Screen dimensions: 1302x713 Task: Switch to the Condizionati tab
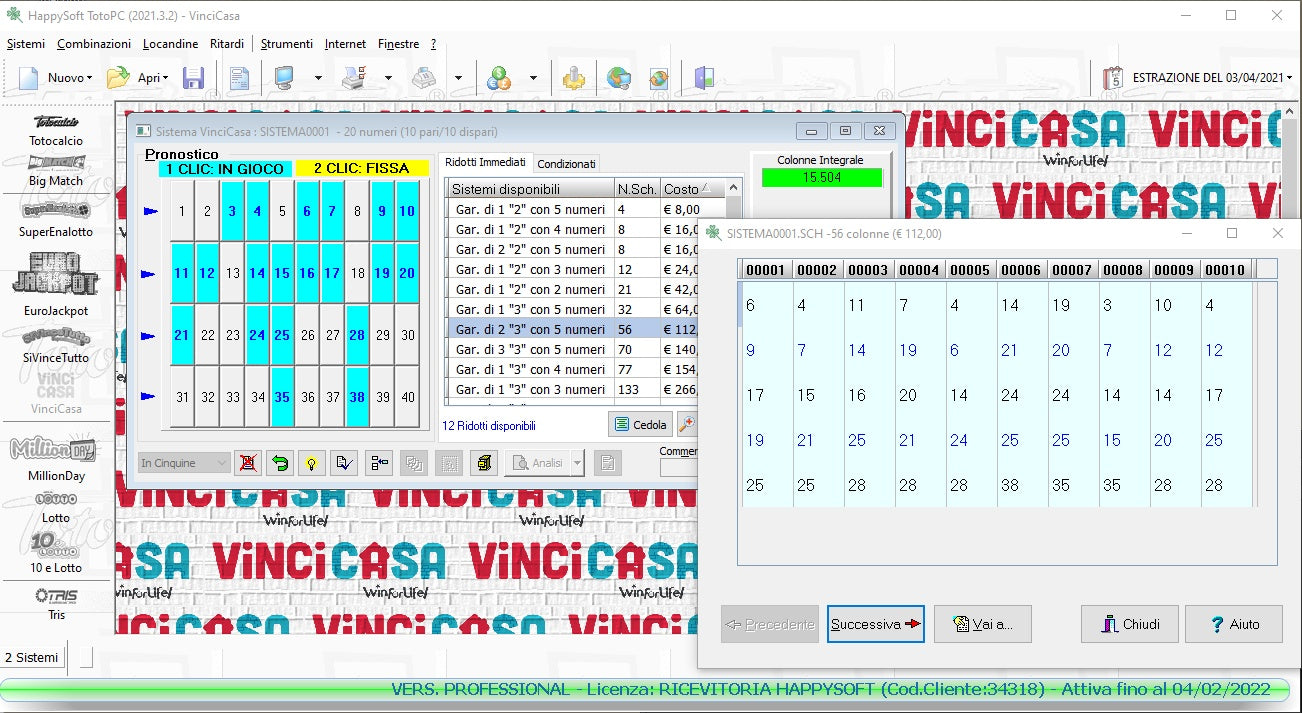[x=567, y=164]
